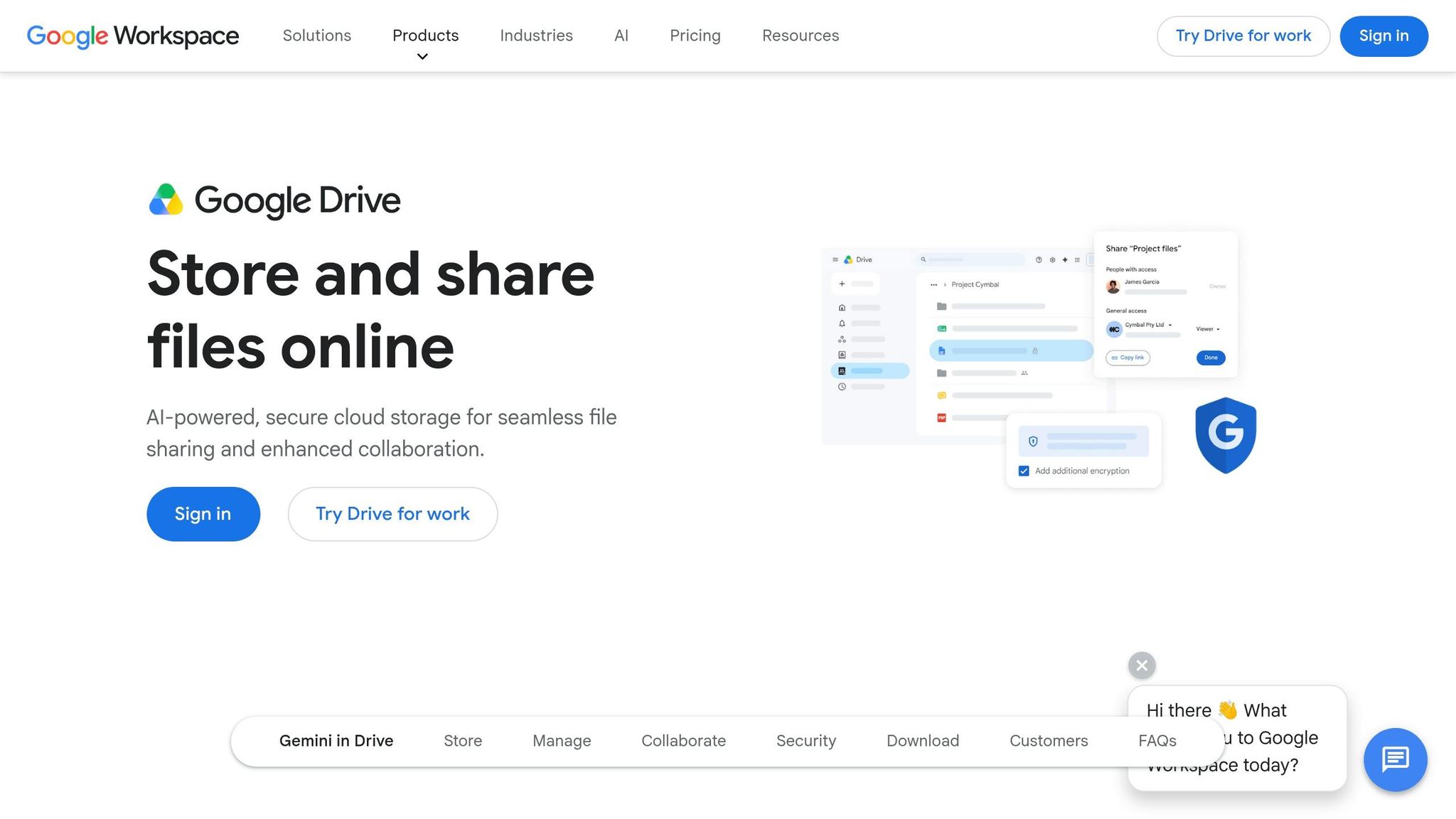Jump to the Download section tab
The width and height of the screenshot is (1456, 819).
923,741
